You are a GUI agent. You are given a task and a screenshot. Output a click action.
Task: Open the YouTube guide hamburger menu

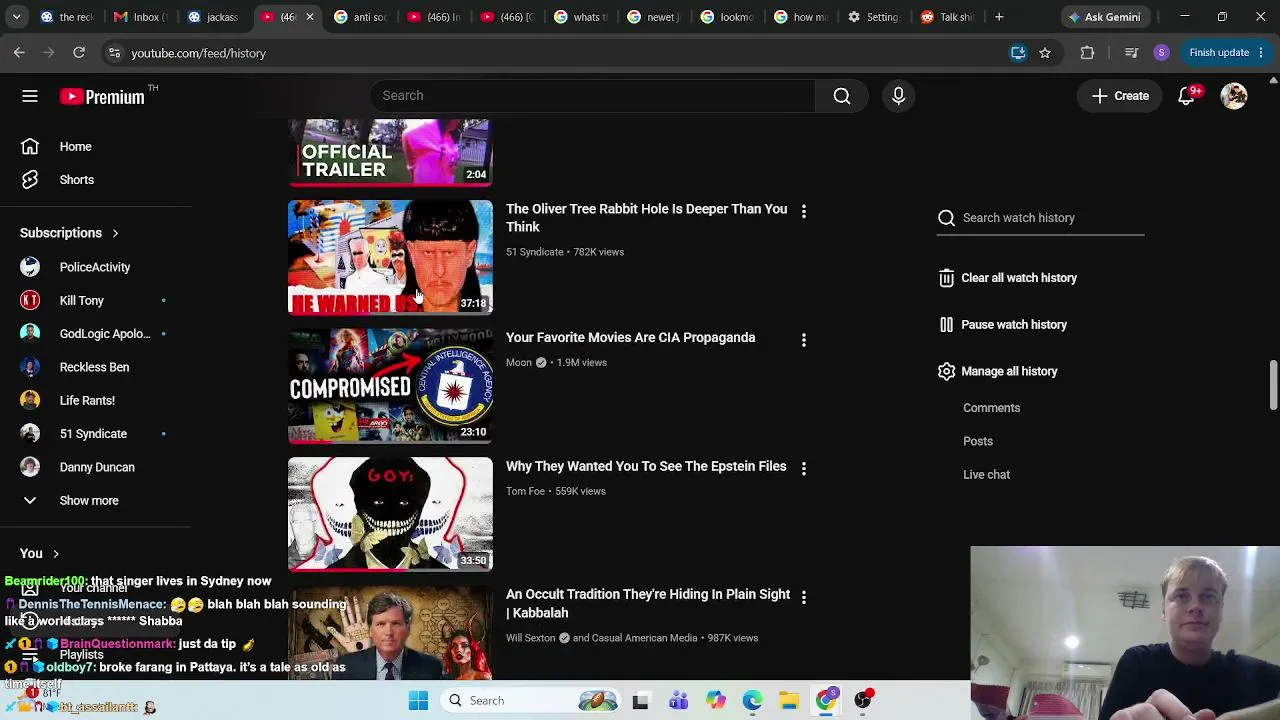point(30,96)
